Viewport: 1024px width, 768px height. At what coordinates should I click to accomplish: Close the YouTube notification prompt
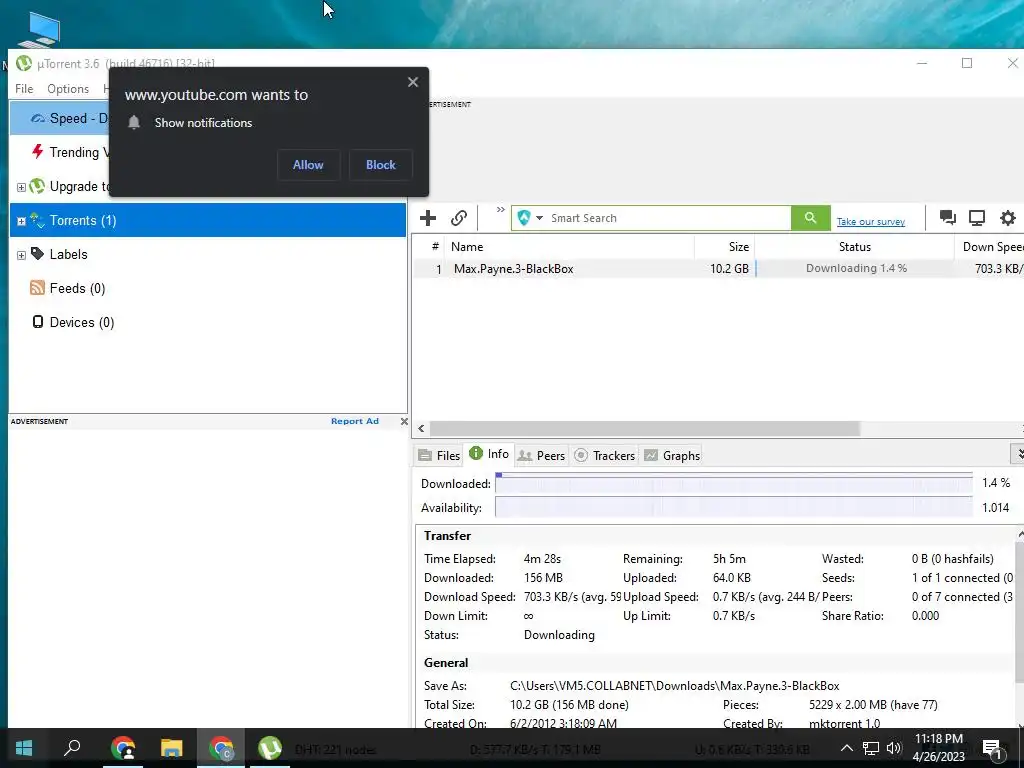pyautogui.click(x=413, y=82)
